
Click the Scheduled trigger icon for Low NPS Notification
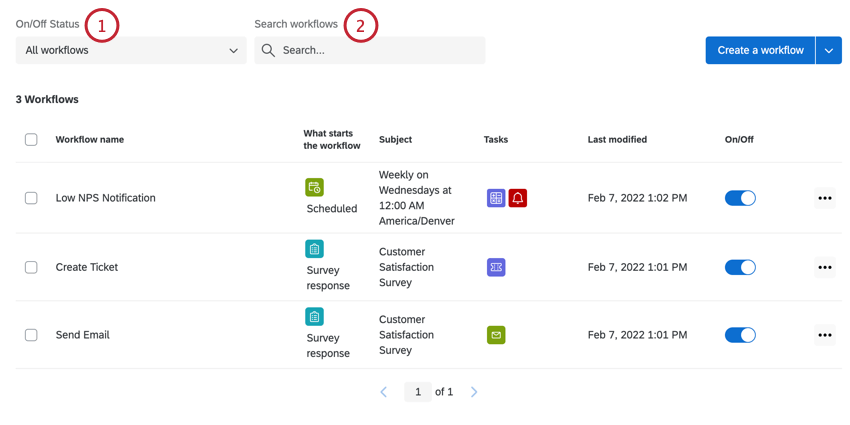click(314, 187)
